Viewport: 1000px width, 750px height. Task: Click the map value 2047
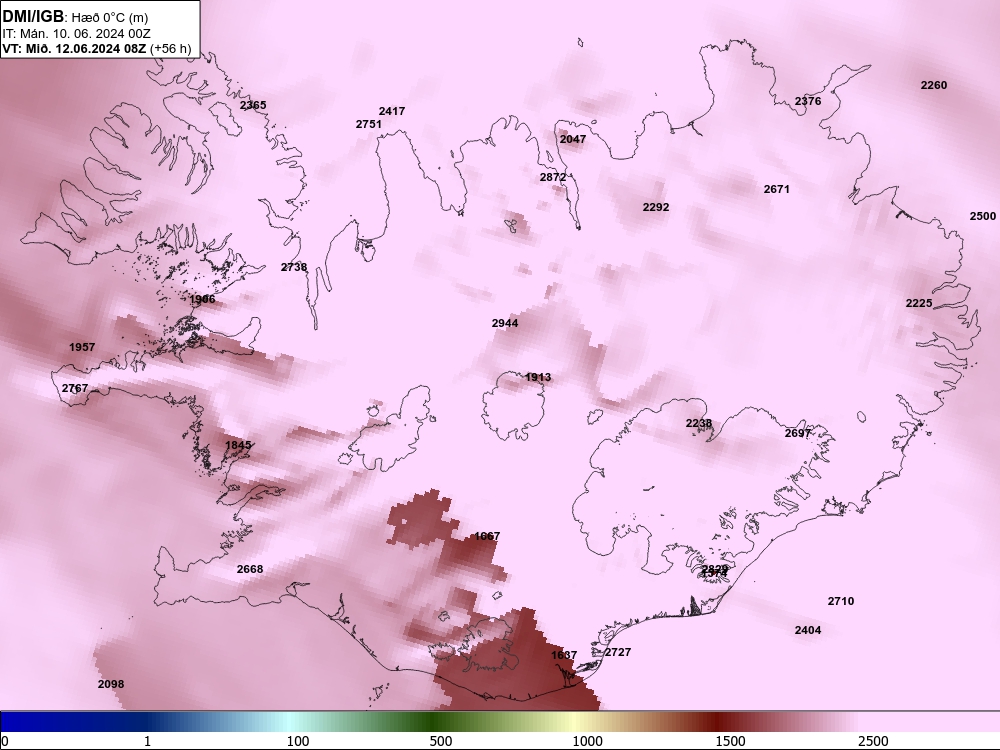click(573, 139)
